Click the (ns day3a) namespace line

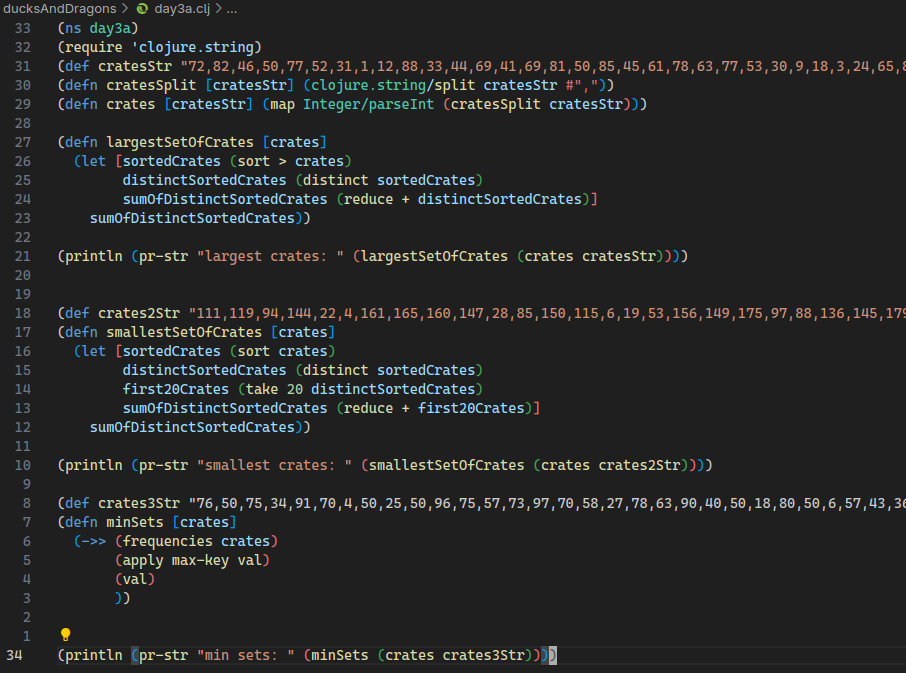click(98, 28)
